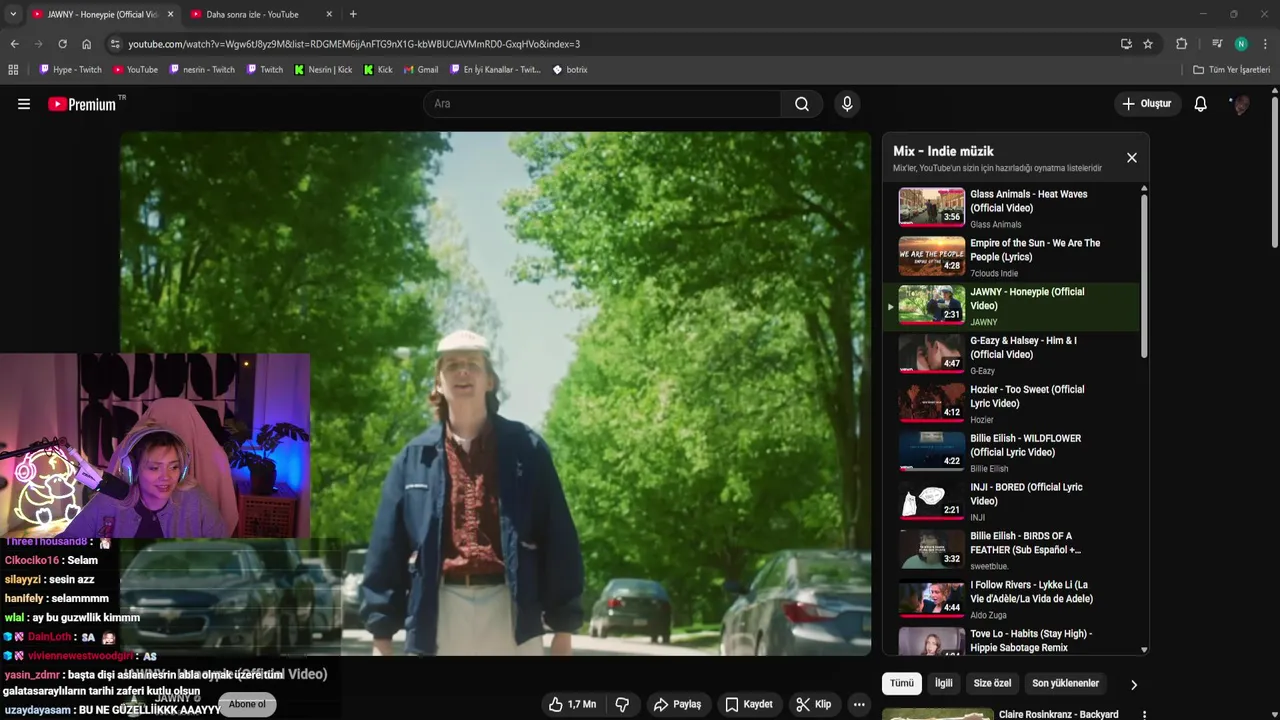Image resolution: width=1280 pixels, height=720 pixels.
Task: Close the Mix - Indie müzik panel
Action: (x=1132, y=158)
